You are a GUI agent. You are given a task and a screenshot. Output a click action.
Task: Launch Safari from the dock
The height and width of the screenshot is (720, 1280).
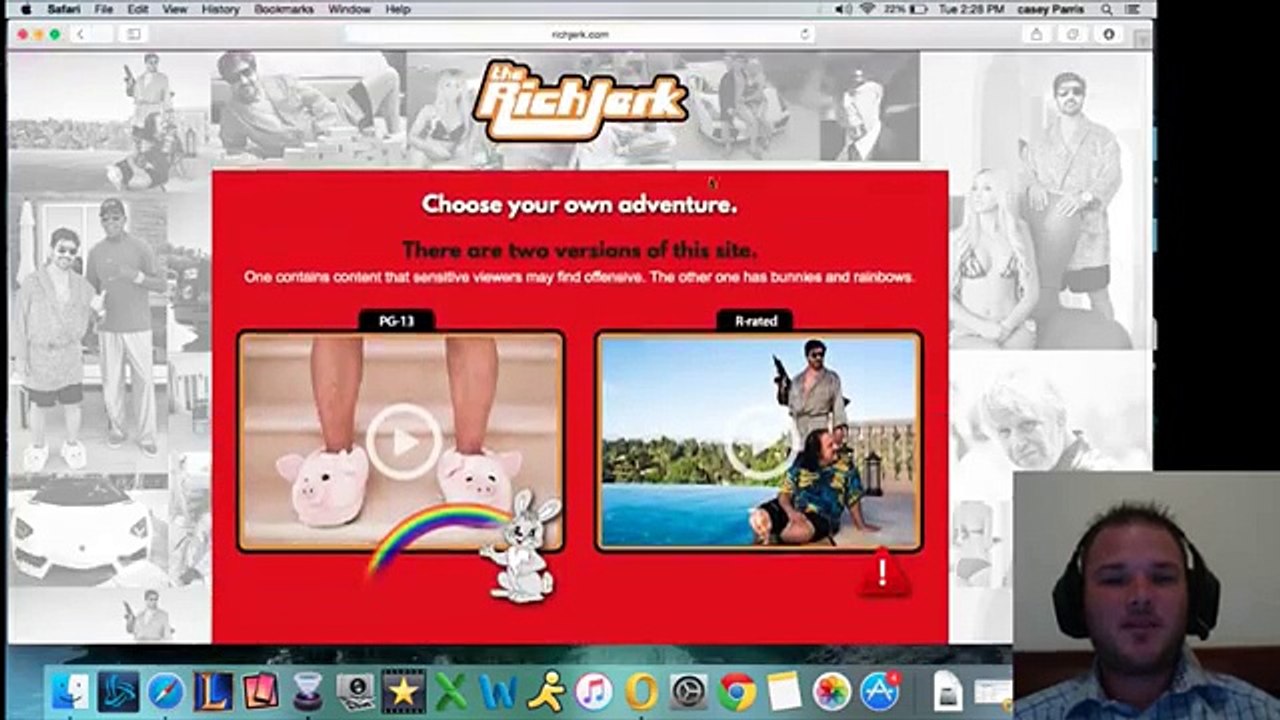[166, 691]
